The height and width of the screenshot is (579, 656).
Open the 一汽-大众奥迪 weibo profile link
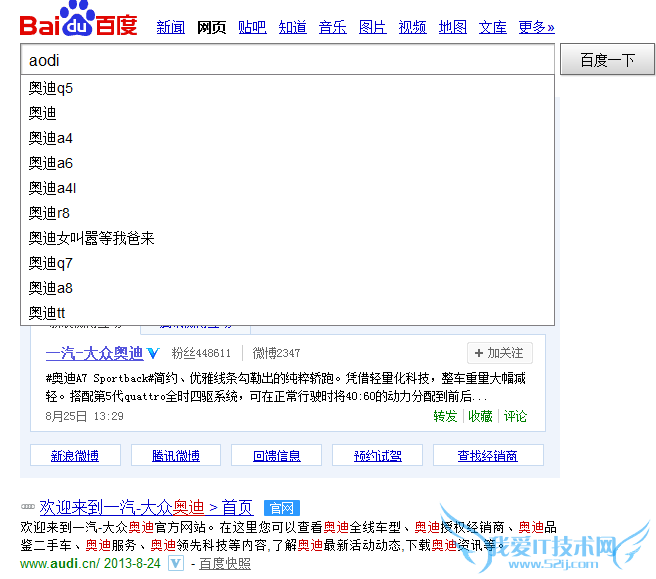pyautogui.click(x=95, y=354)
